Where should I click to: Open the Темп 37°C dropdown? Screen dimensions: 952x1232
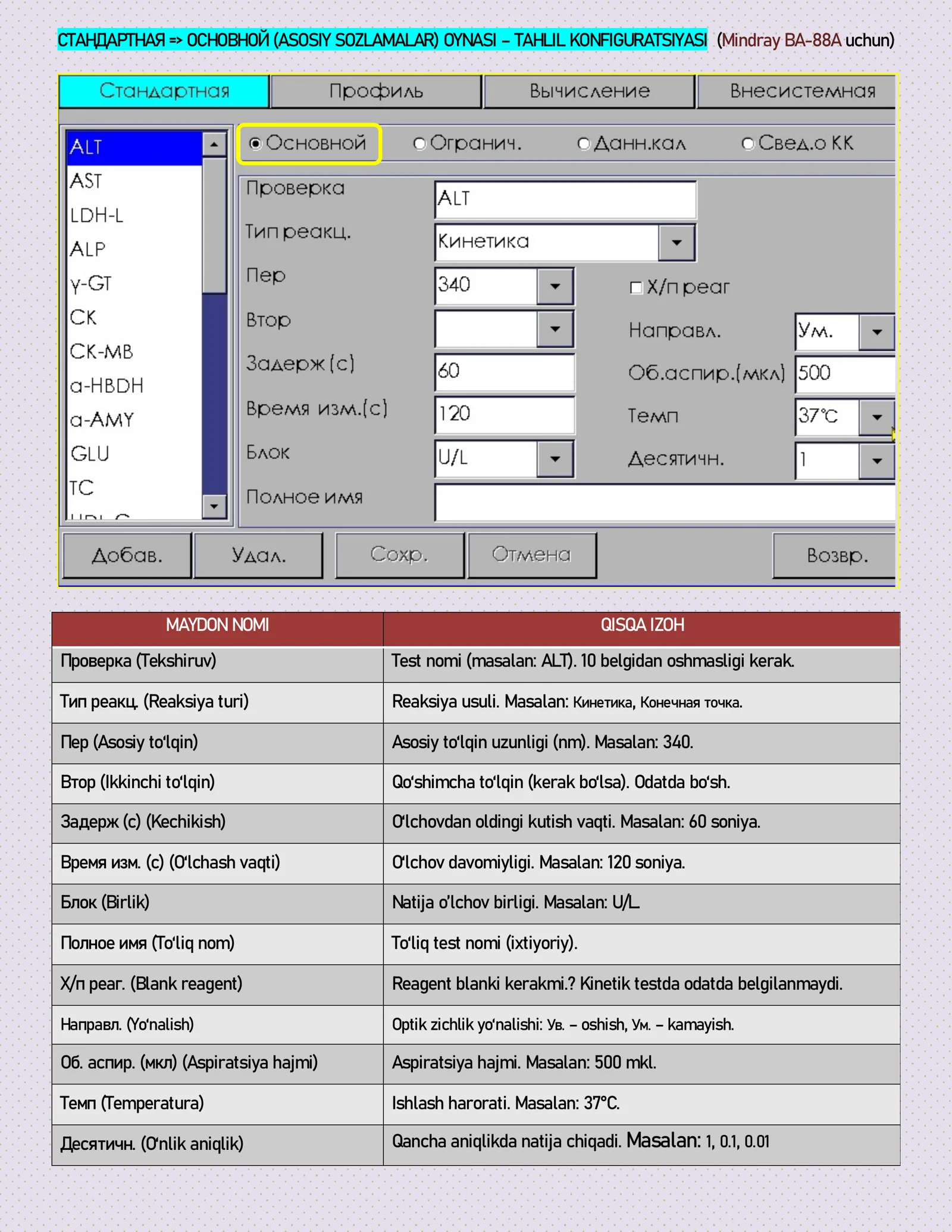click(876, 417)
